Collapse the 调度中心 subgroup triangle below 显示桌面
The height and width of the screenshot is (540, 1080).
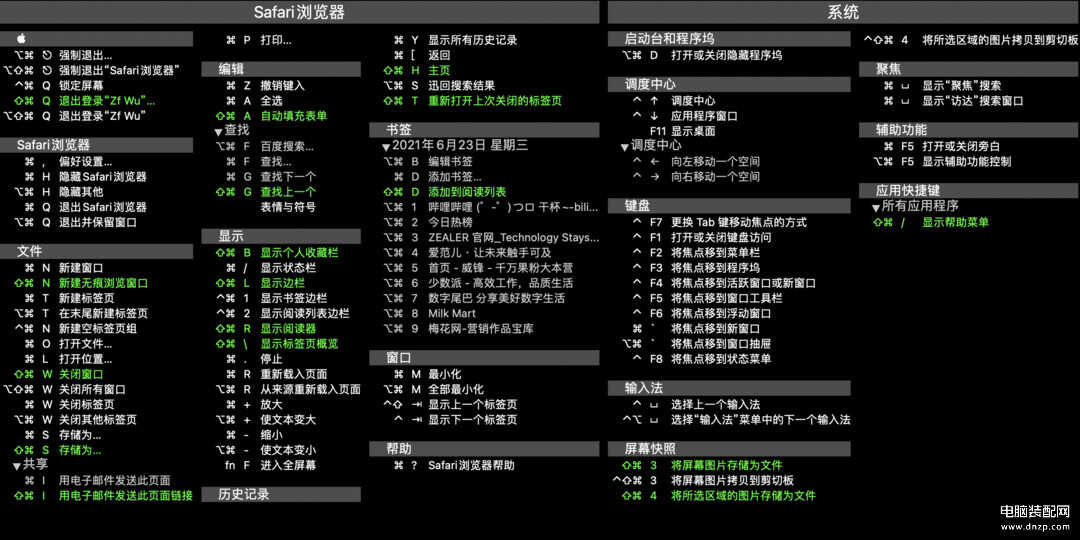tap(625, 147)
